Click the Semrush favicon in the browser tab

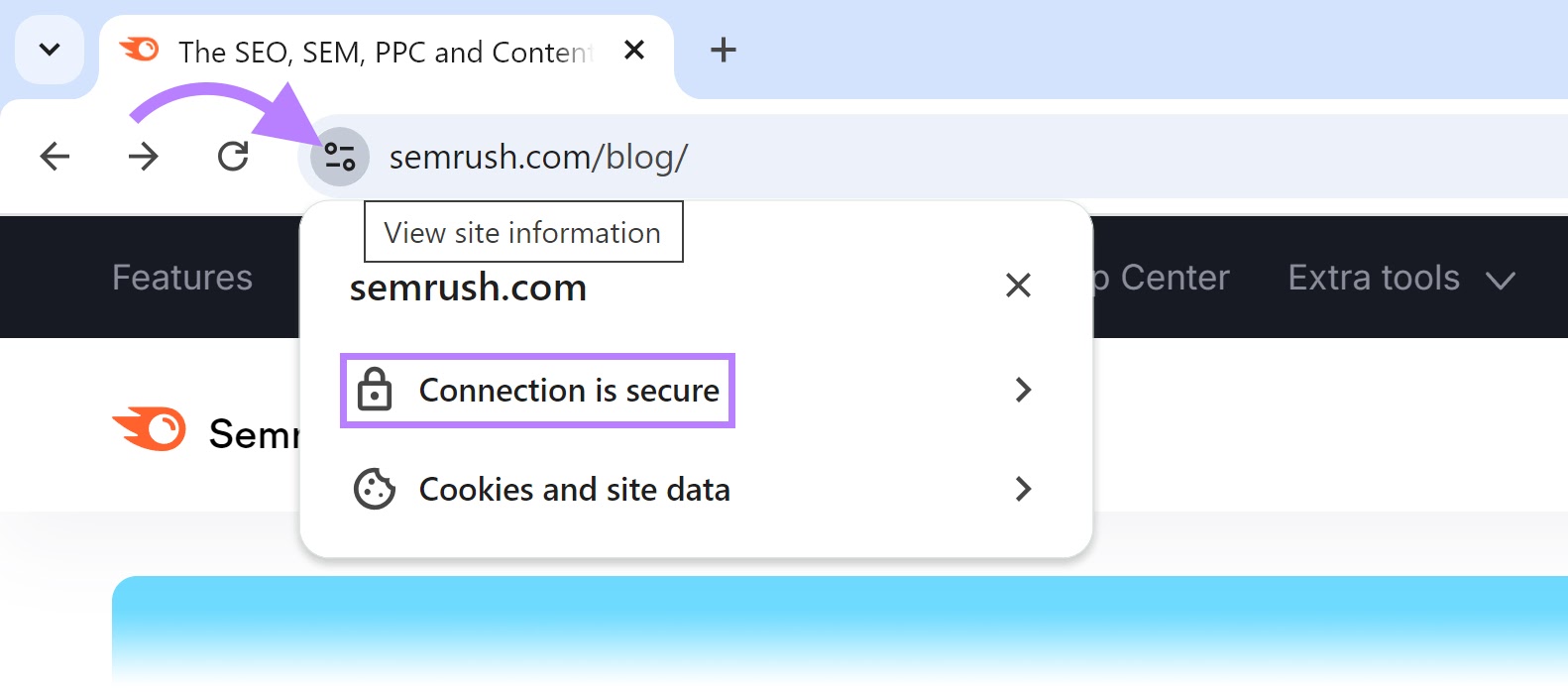tap(139, 50)
